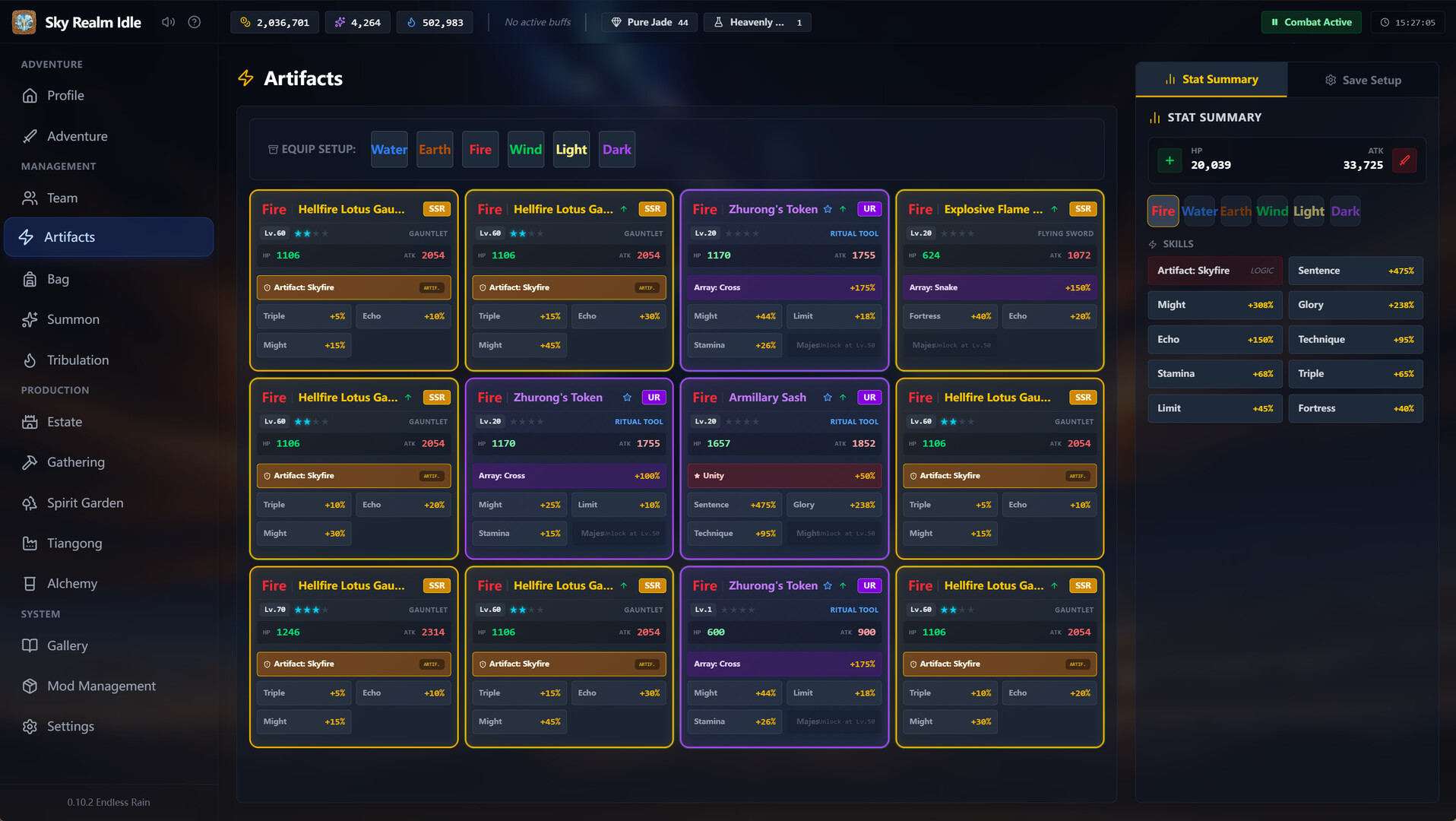
Task: Mute game audio with the speaker icon
Action: (168, 22)
